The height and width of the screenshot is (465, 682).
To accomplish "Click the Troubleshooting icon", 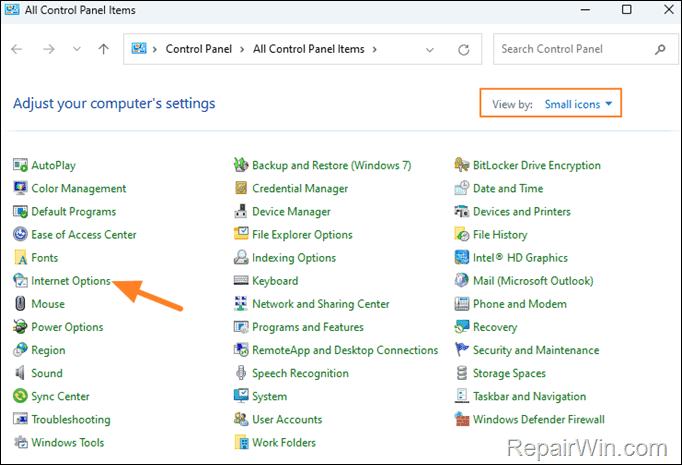I will pos(20,419).
